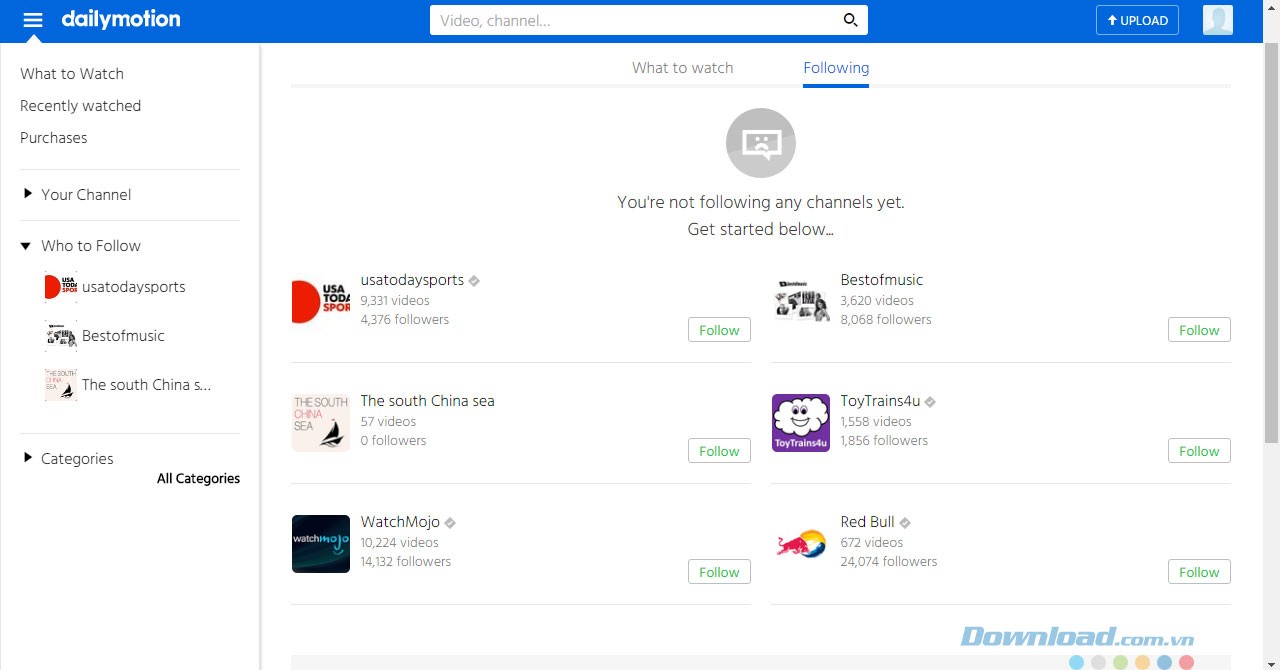The height and width of the screenshot is (670, 1280).
Task: Click the WatchMojo channel logo
Action: (320, 544)
